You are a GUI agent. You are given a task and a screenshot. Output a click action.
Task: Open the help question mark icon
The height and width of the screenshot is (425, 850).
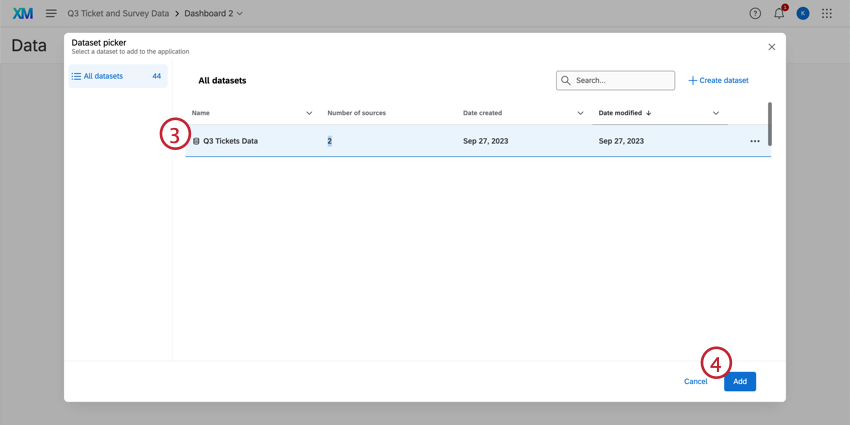(x=755, y=14)
